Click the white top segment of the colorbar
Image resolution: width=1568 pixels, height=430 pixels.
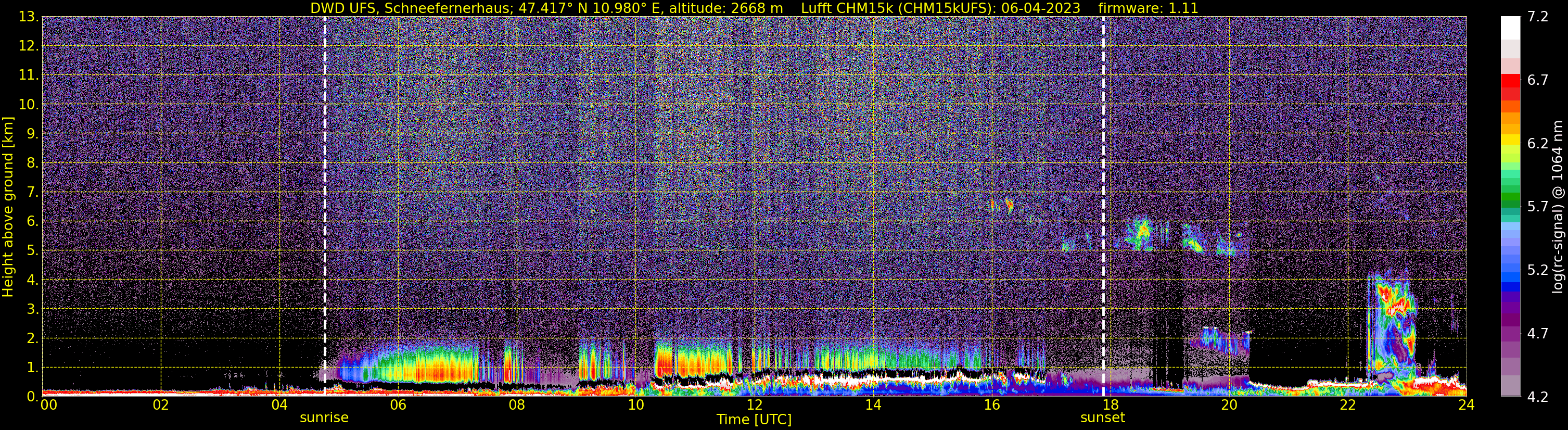click(x=1511, y=28)
